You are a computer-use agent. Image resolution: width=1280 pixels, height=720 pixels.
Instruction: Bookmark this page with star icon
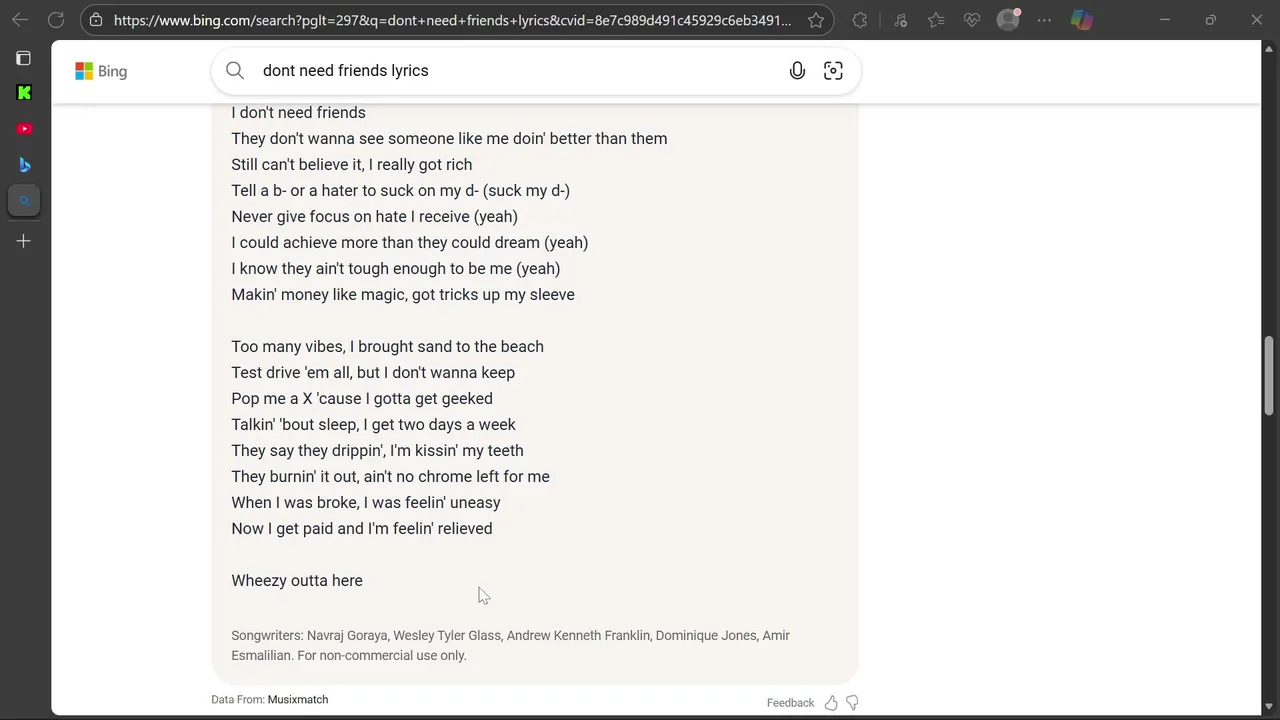[816, 20]
